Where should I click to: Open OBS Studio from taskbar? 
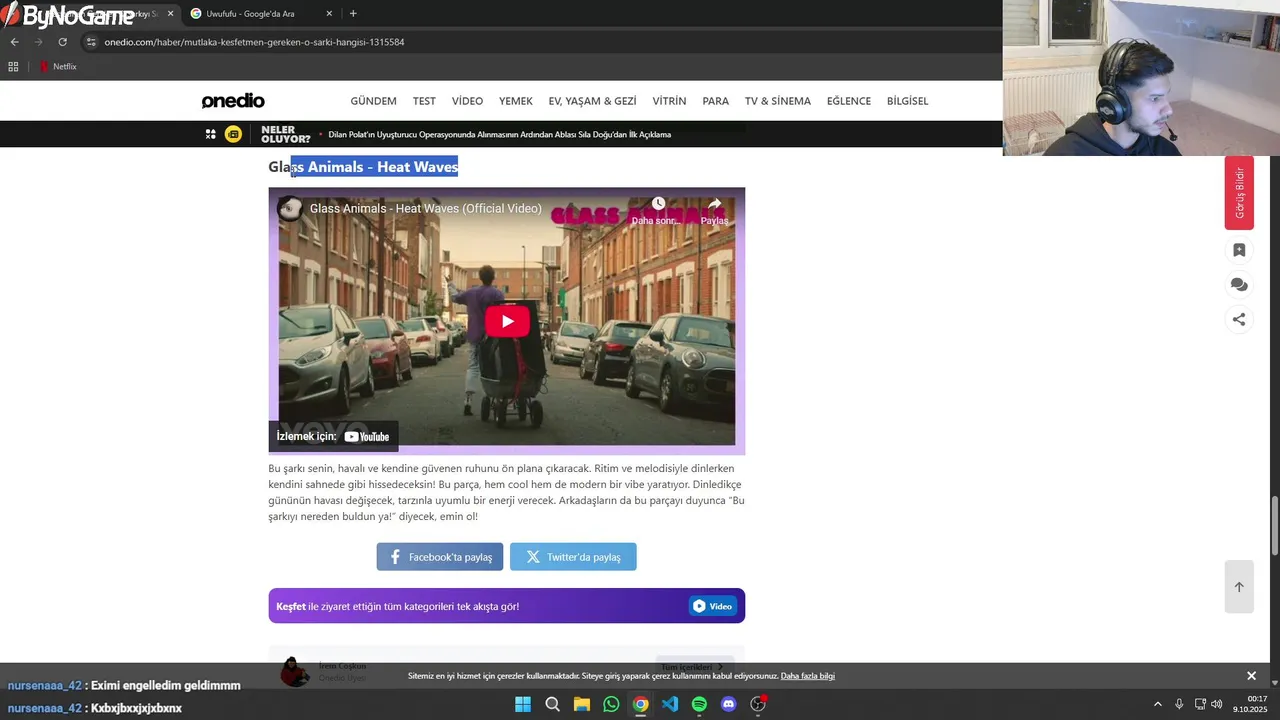758,704
